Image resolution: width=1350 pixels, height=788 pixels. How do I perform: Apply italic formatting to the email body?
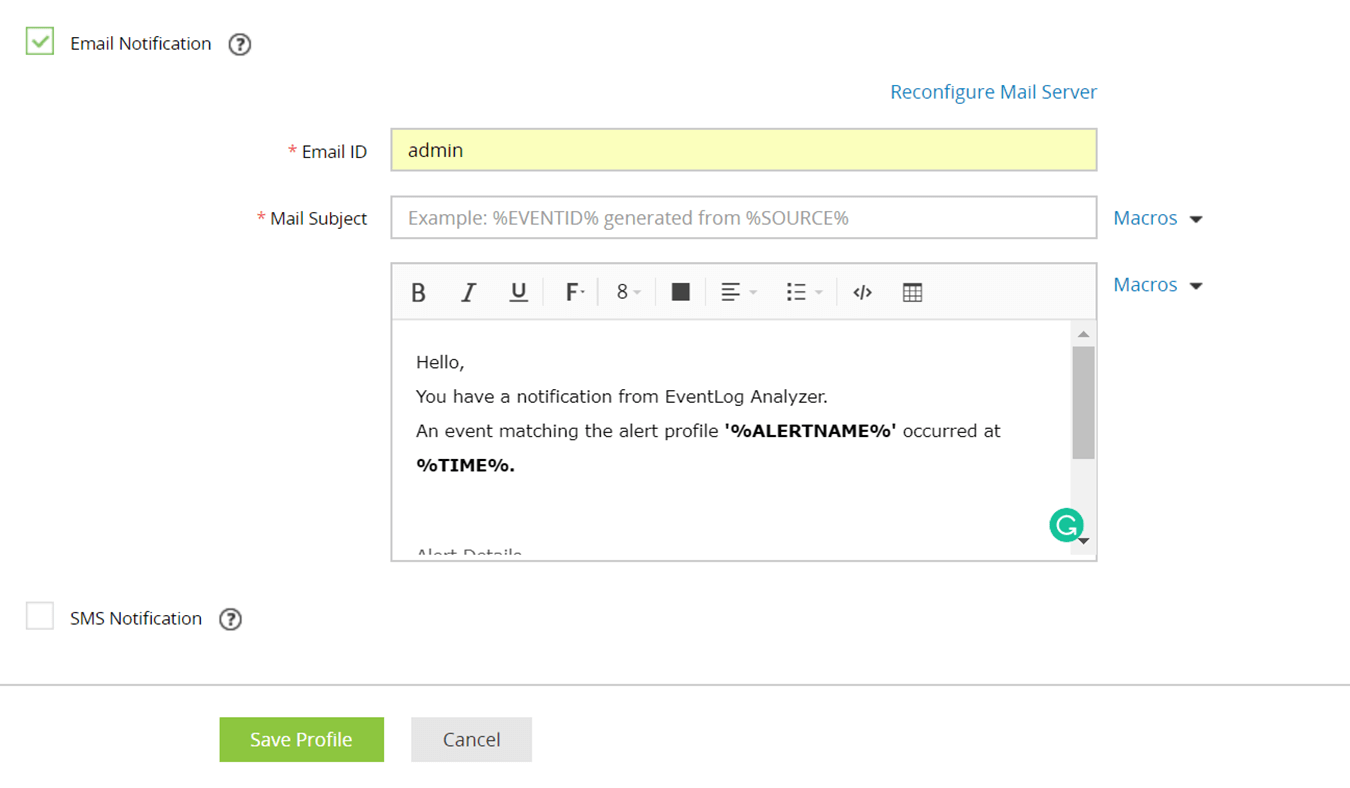tap(468, 291)
